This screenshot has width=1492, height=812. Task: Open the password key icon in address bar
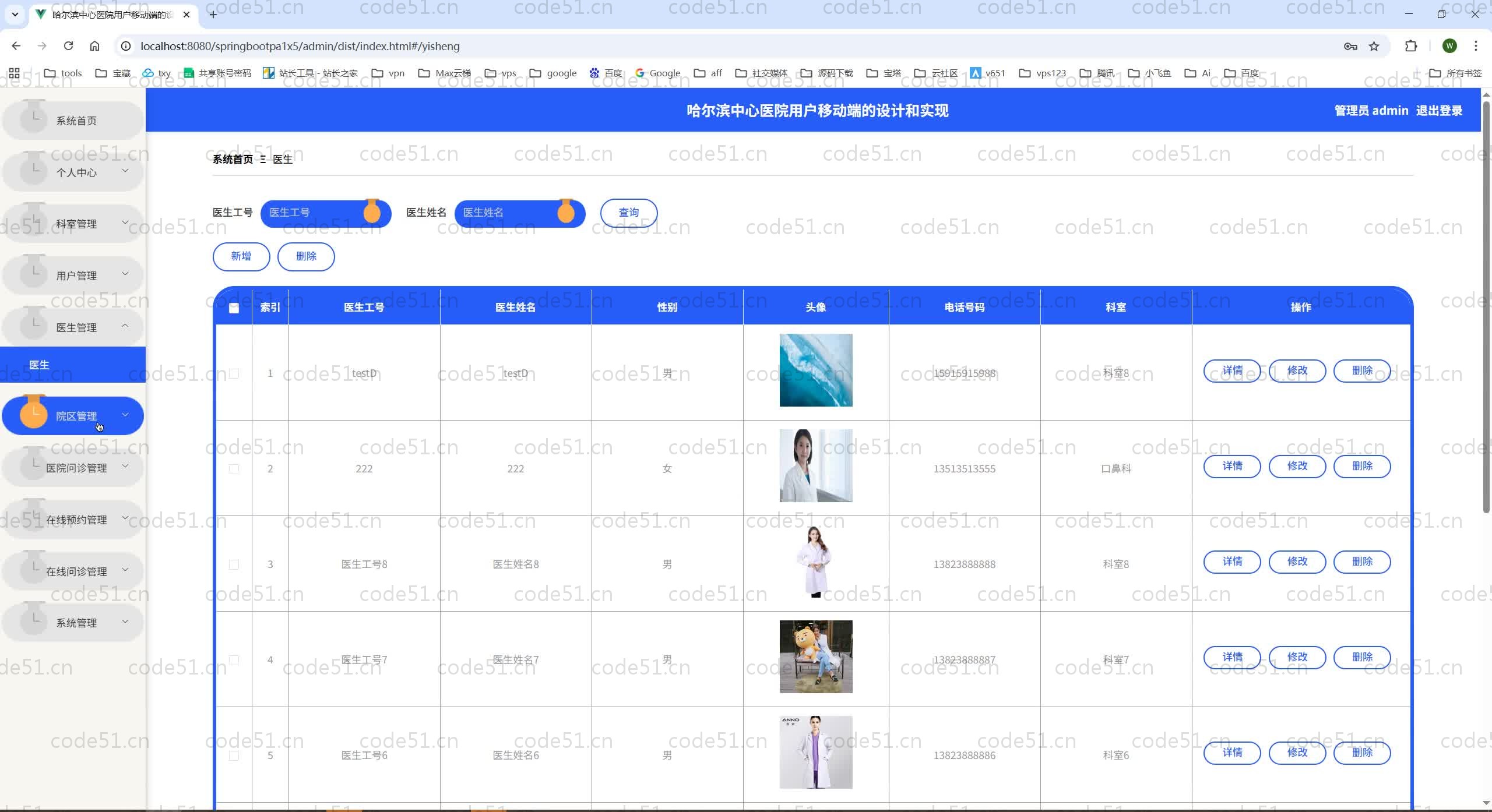pos(1350,46)
